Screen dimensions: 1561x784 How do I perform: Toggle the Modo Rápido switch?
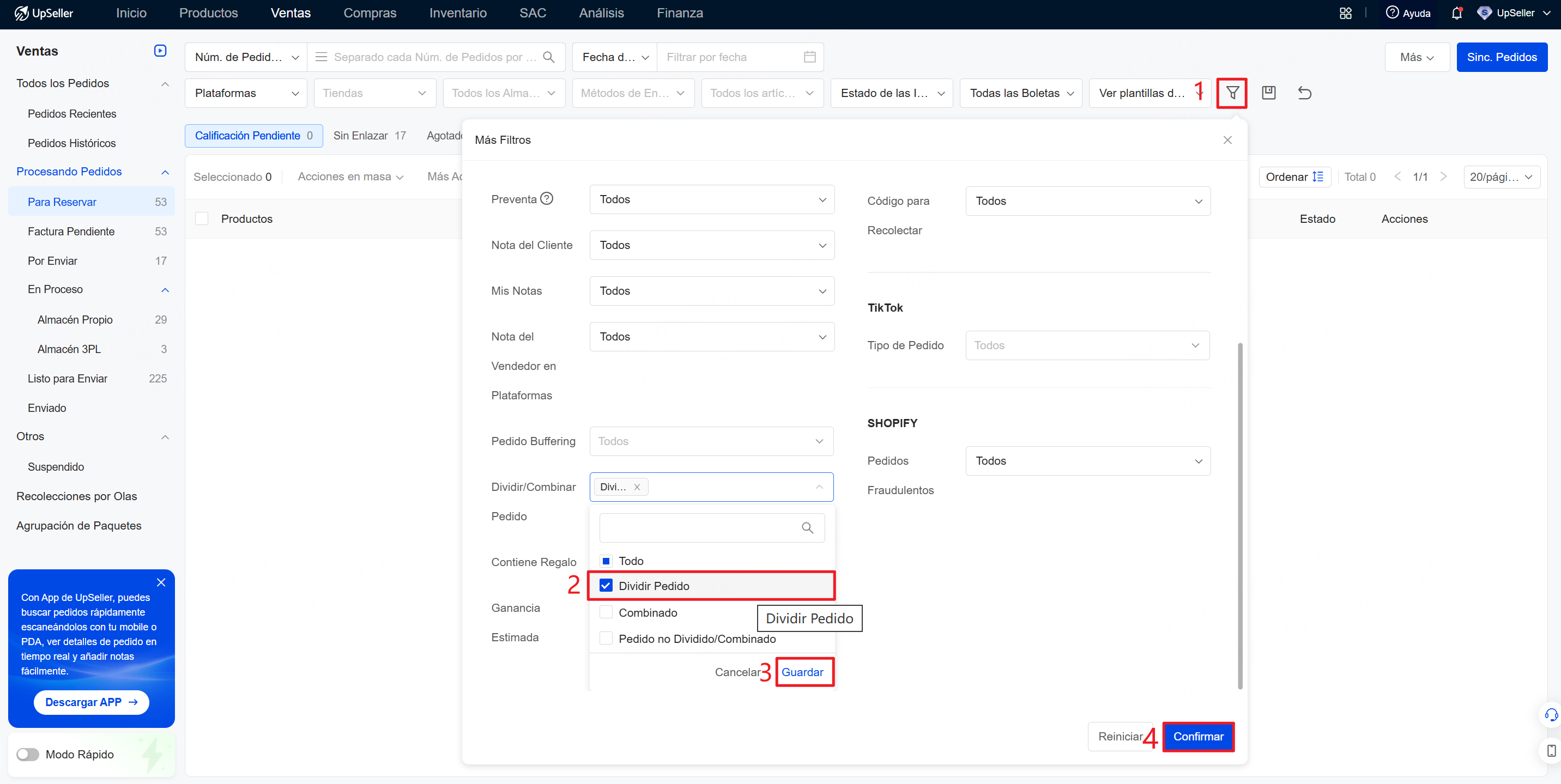tap(27, 753)
